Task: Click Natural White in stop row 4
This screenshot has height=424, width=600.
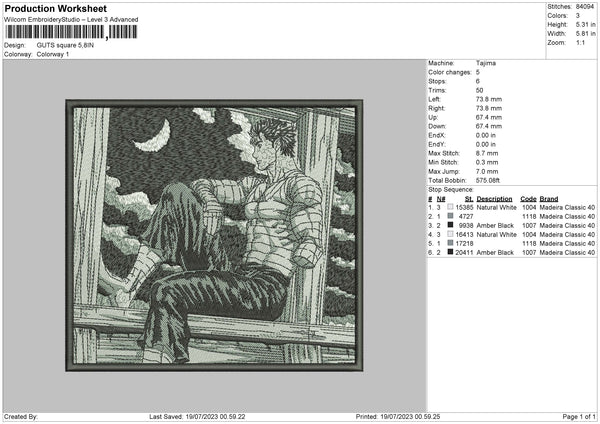Action: tap(496, 235)
